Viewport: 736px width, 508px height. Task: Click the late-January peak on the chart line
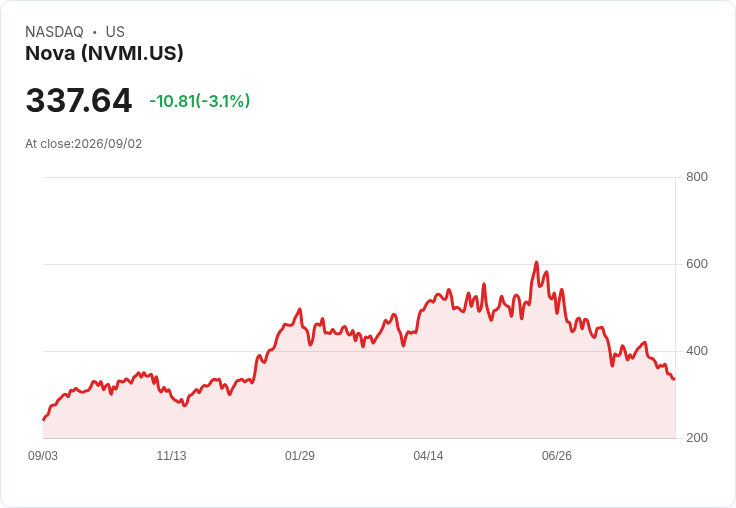[x=300, y=309]
